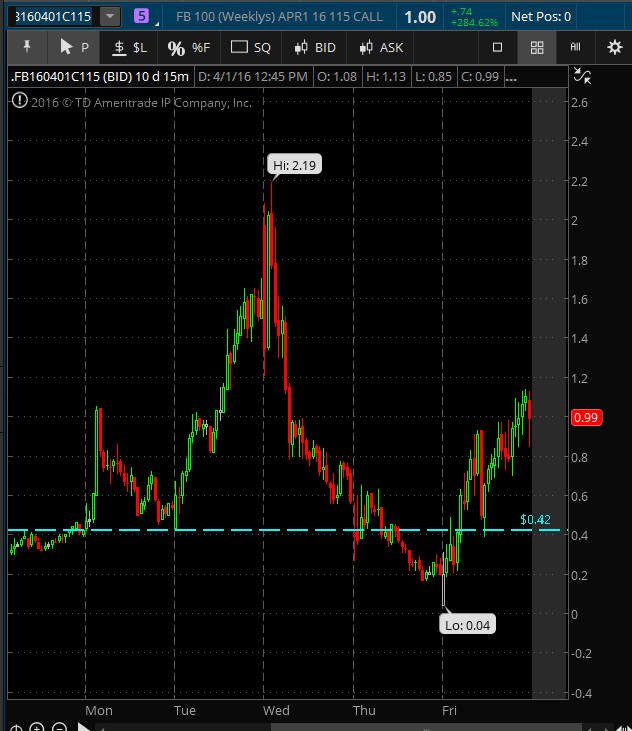Click the All button in the toolbar
The width and height of the screenshot is (632, 731).
point(575,47)
